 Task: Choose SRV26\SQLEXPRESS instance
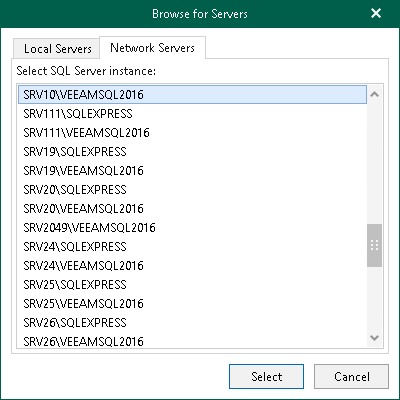192,323
